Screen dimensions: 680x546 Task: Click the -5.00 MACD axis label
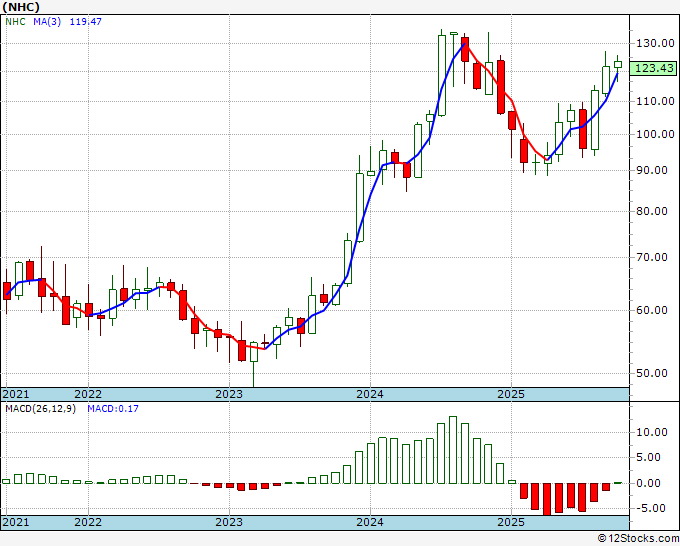651,508
